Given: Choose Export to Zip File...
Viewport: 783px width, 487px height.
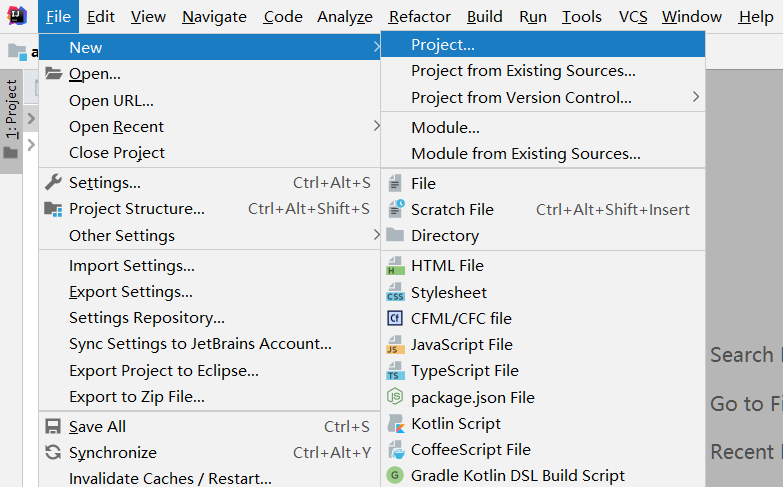Looking at the screenshot, I should point(210,397).
